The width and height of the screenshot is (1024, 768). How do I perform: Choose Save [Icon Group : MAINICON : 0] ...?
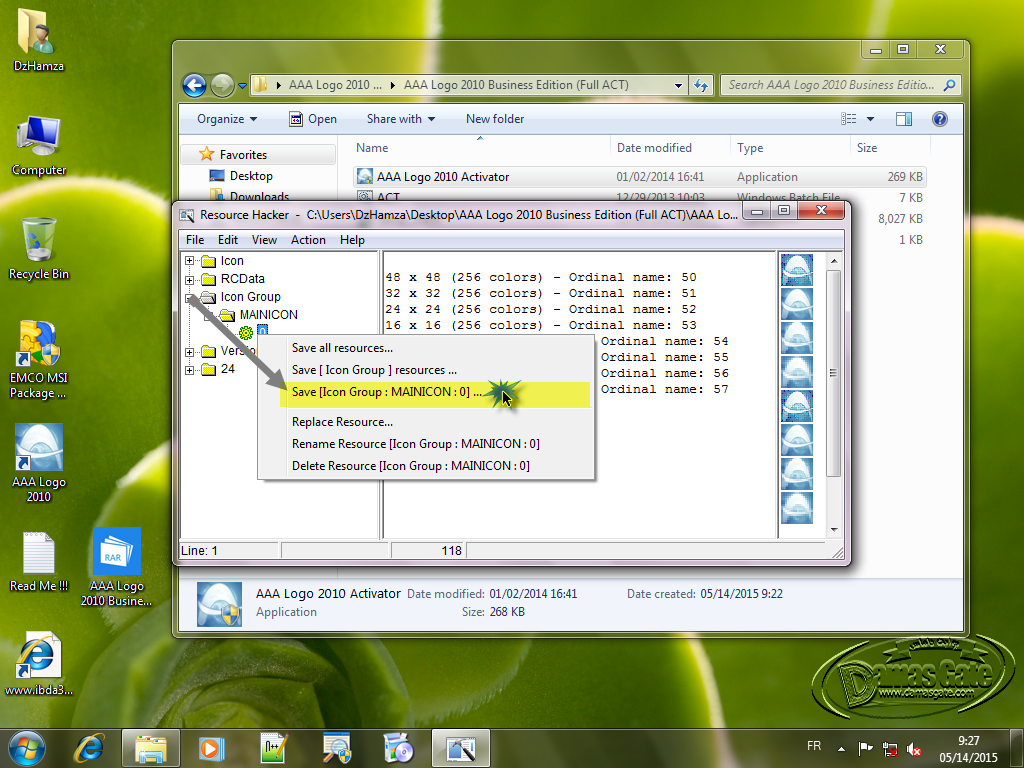(x=426, y=392)
